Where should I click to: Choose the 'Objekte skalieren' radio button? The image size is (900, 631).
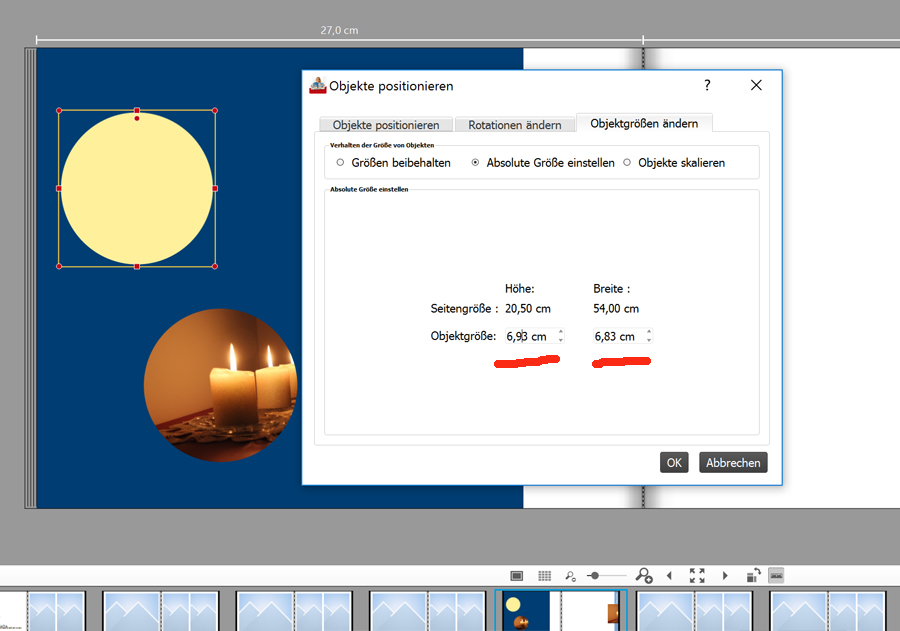(627, 162)
